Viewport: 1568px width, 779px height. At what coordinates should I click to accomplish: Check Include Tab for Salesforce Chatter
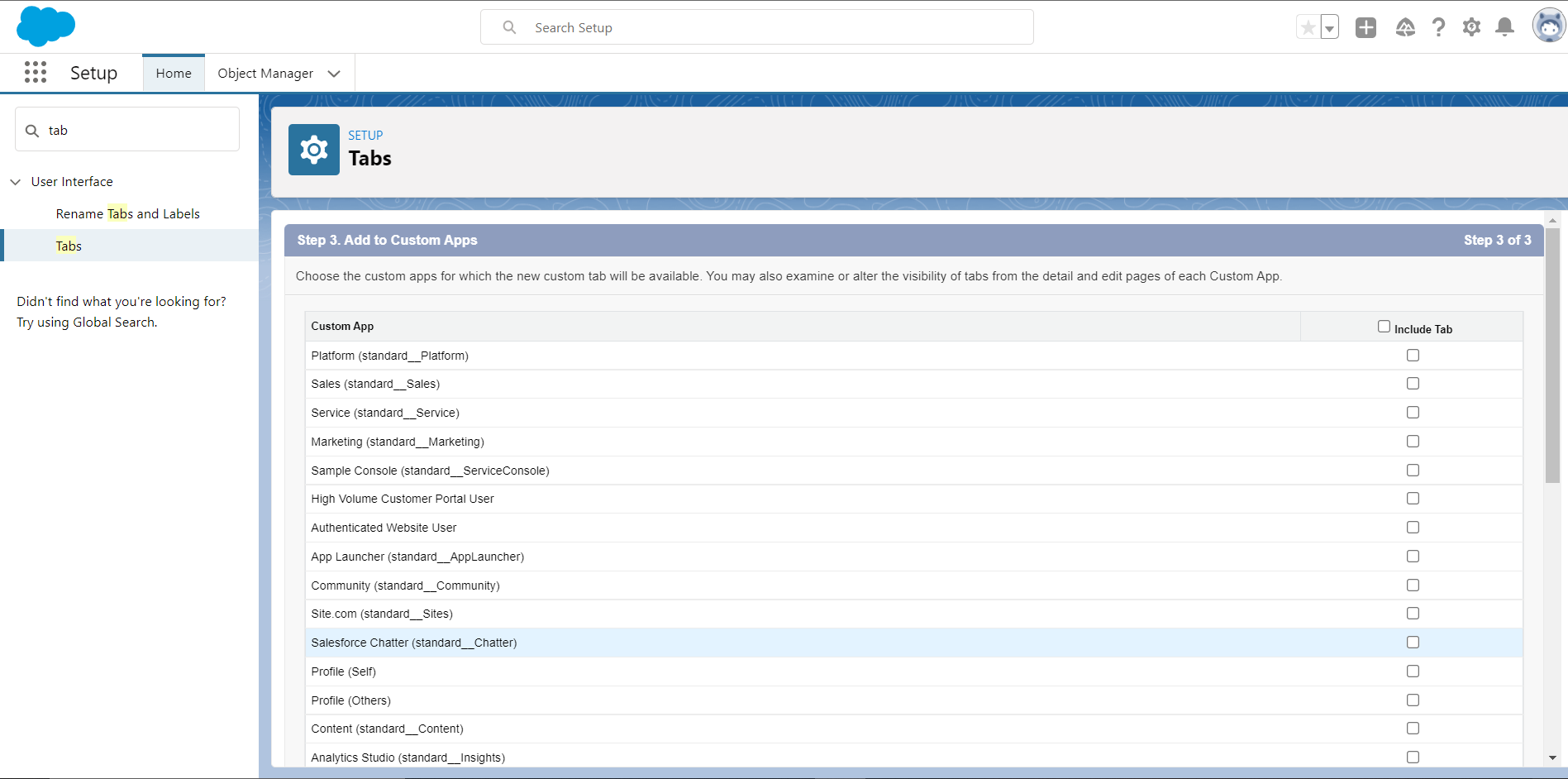(1413, 643)
